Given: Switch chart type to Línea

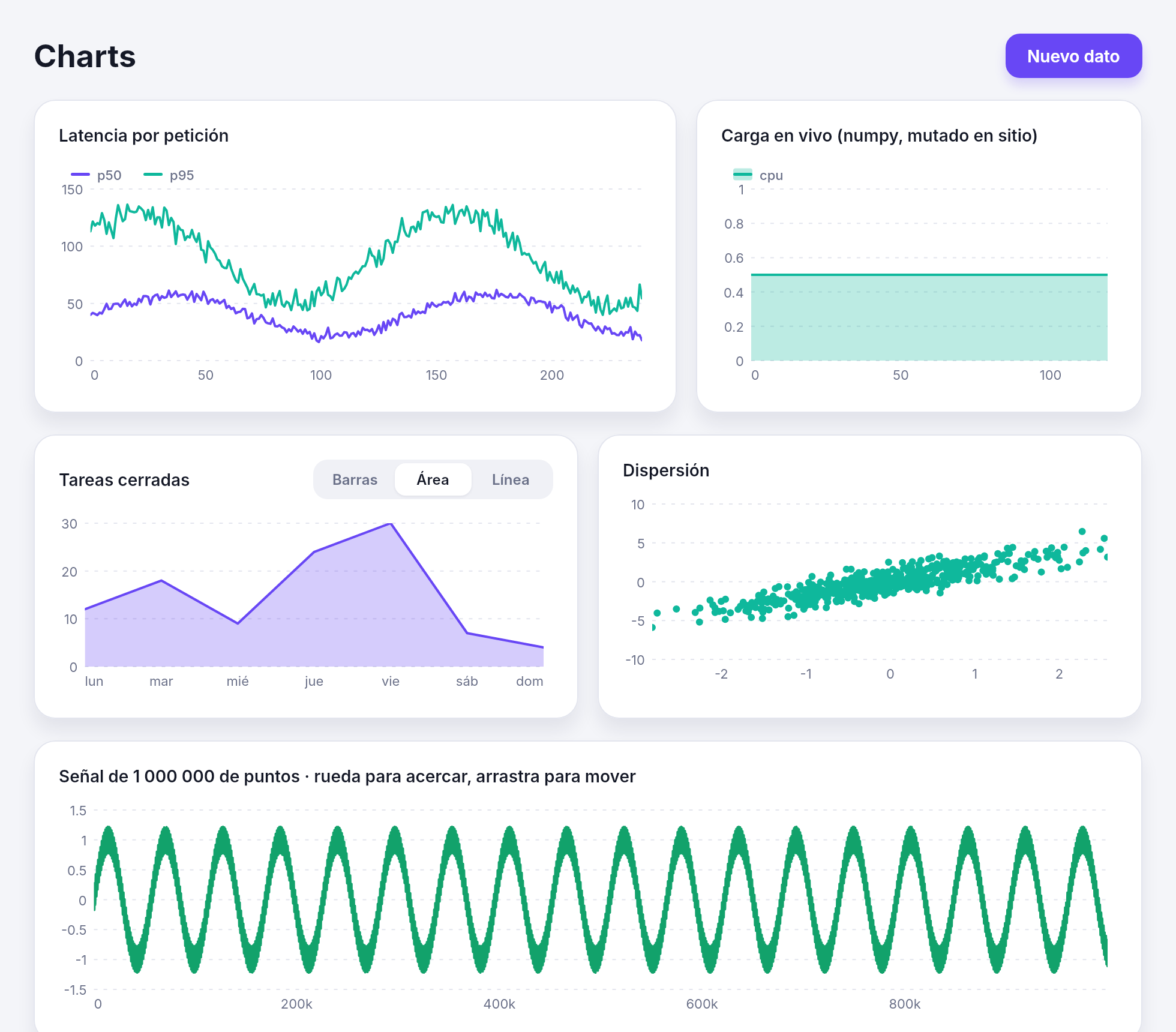Looking at the screenshot, I should click(511, 479).
